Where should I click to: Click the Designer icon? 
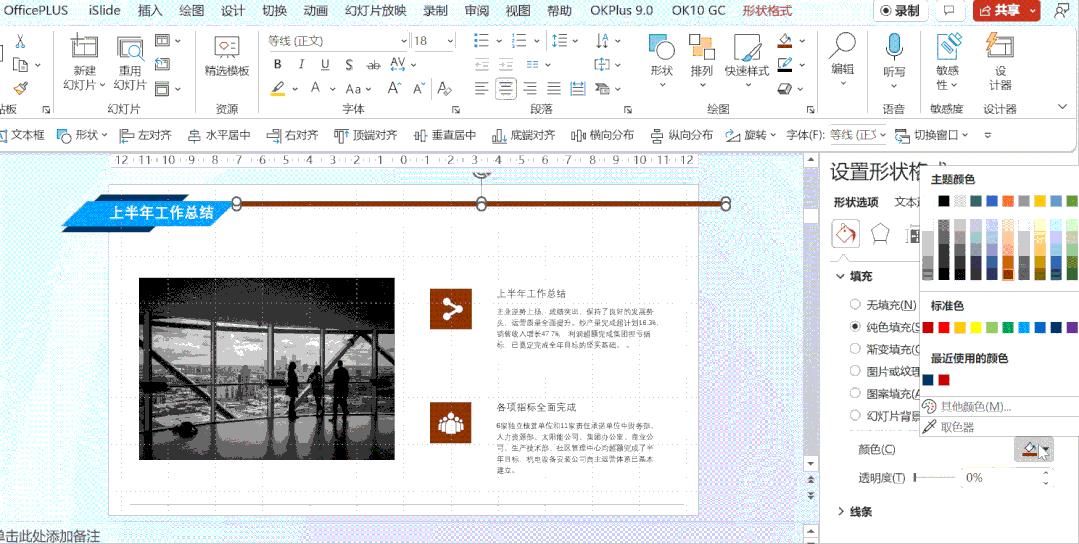click(1000, 46)
